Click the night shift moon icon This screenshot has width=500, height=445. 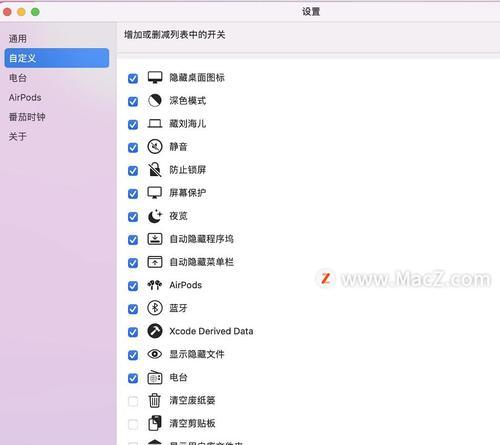pos(155,216)
